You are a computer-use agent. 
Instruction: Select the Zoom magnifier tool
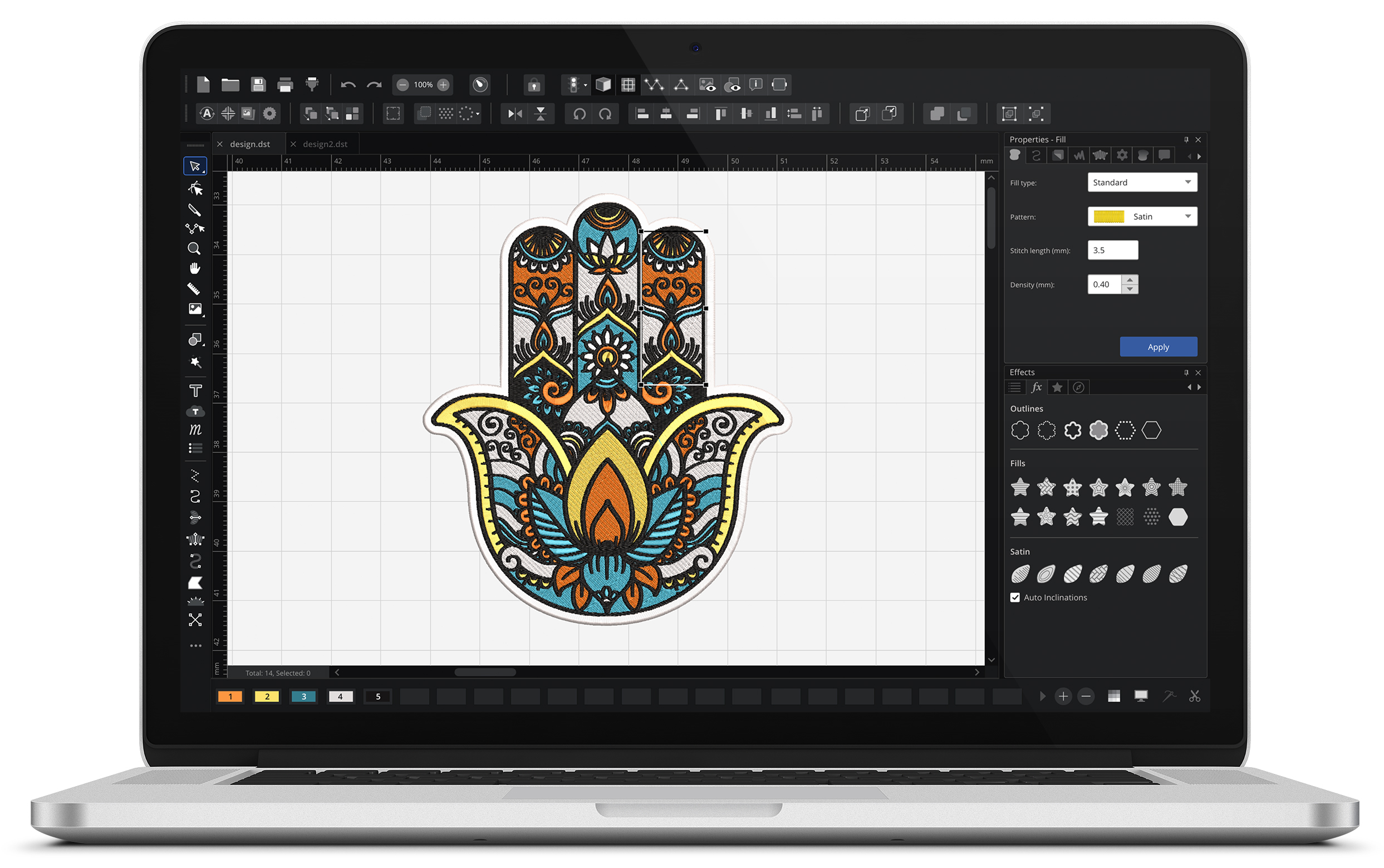pos(194,248)
